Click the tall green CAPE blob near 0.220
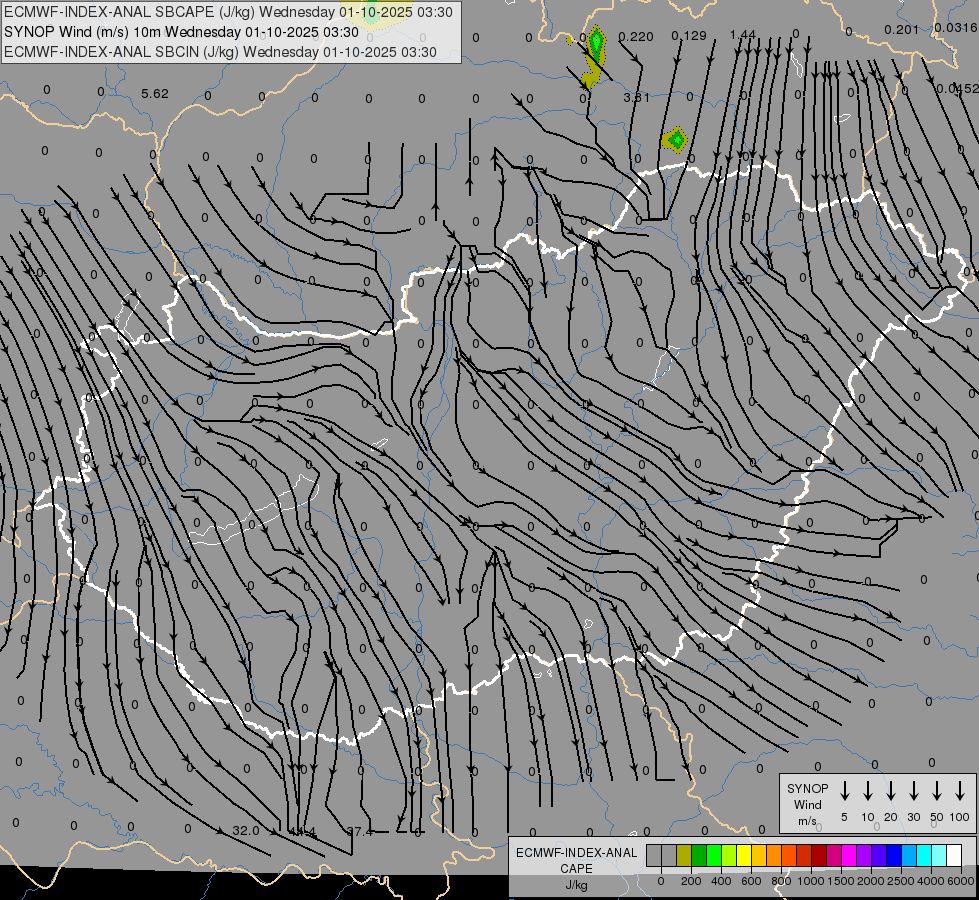Image resolution: width=979 pixels, height=900 pixels. [x=596, y=45]
